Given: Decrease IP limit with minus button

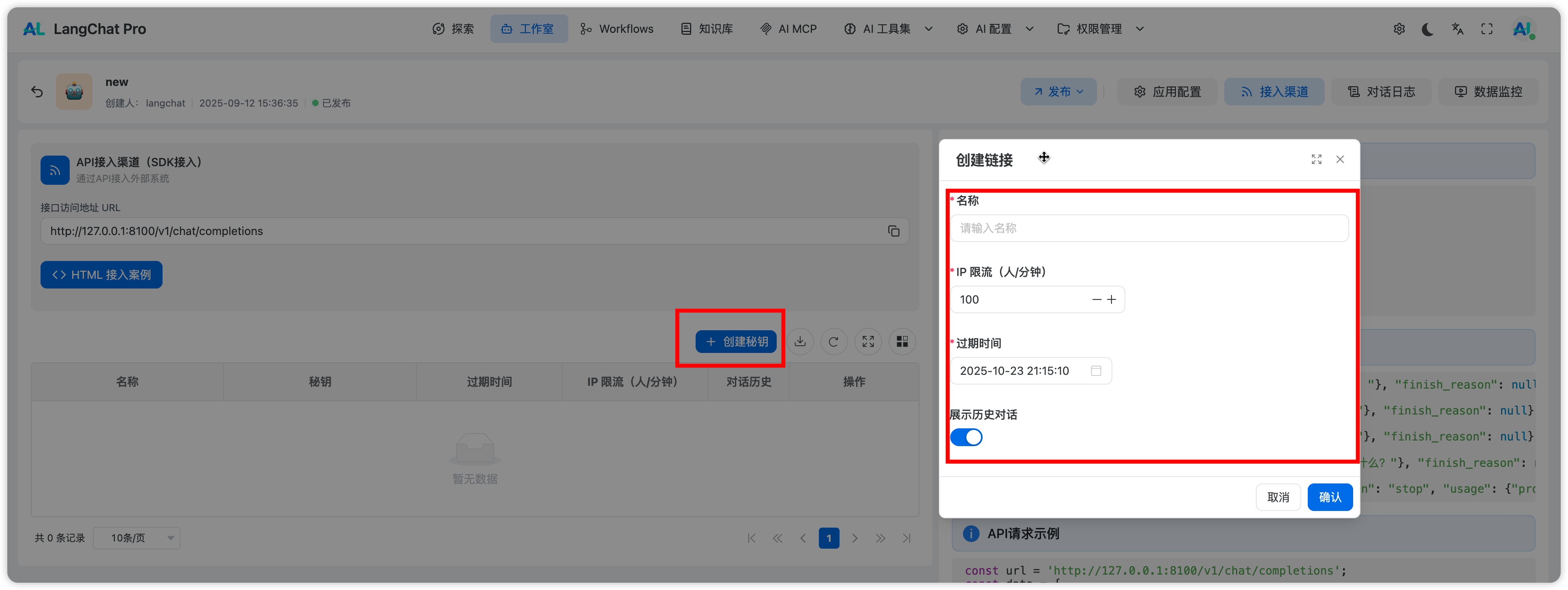Looking at the screenshot, I should tap(1096, 300).
